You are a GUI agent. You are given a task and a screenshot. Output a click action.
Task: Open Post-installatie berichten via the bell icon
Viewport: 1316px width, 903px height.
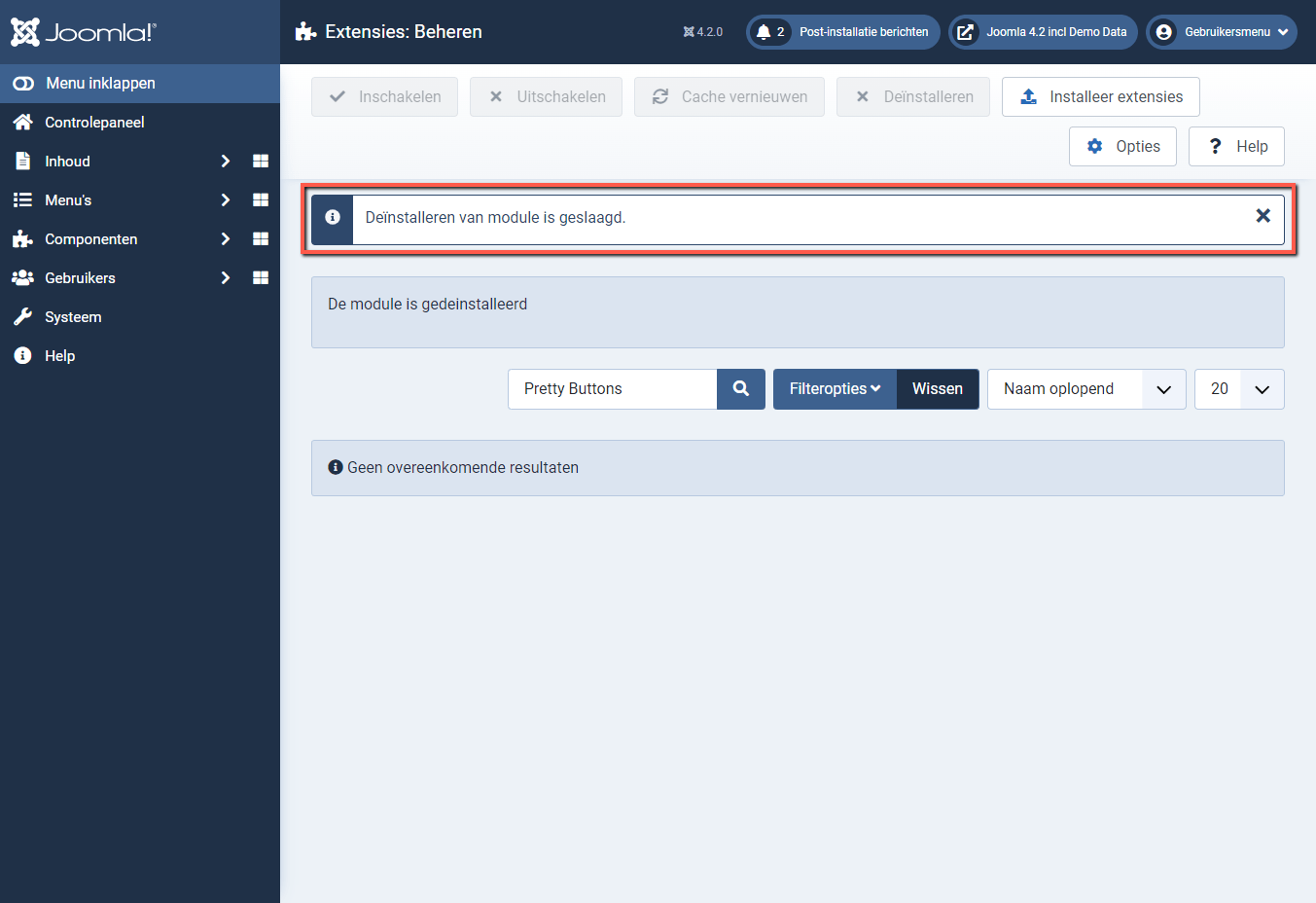click(x=765, y=31)
